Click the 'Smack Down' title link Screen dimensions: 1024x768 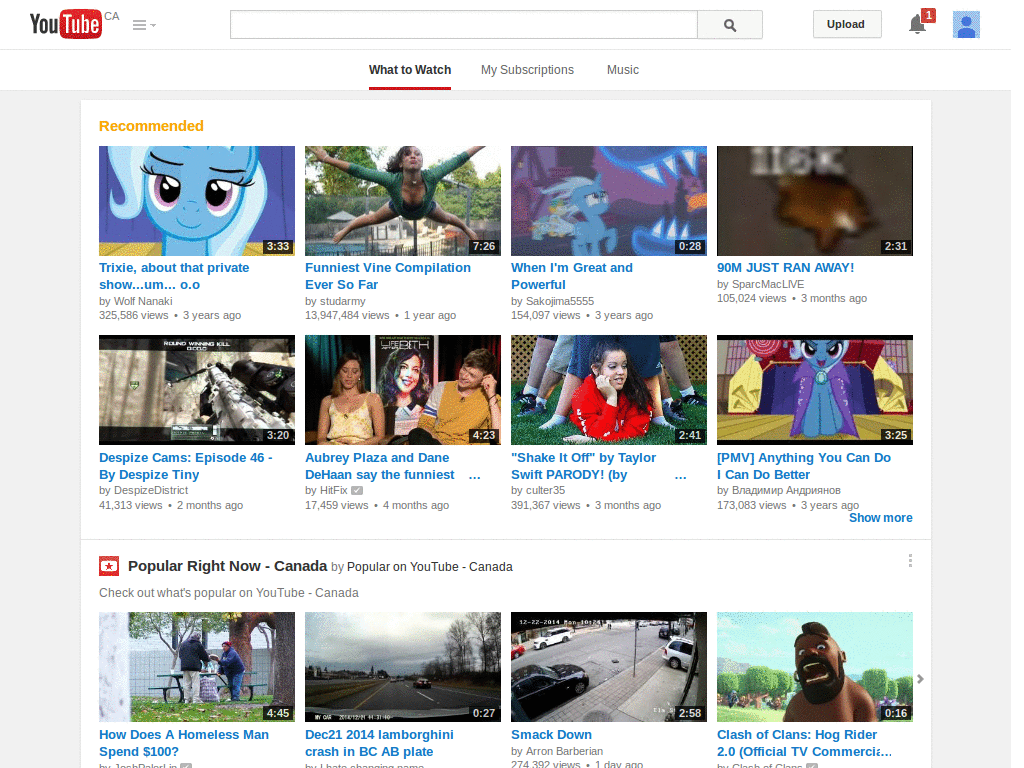click(x=551, y=735)
